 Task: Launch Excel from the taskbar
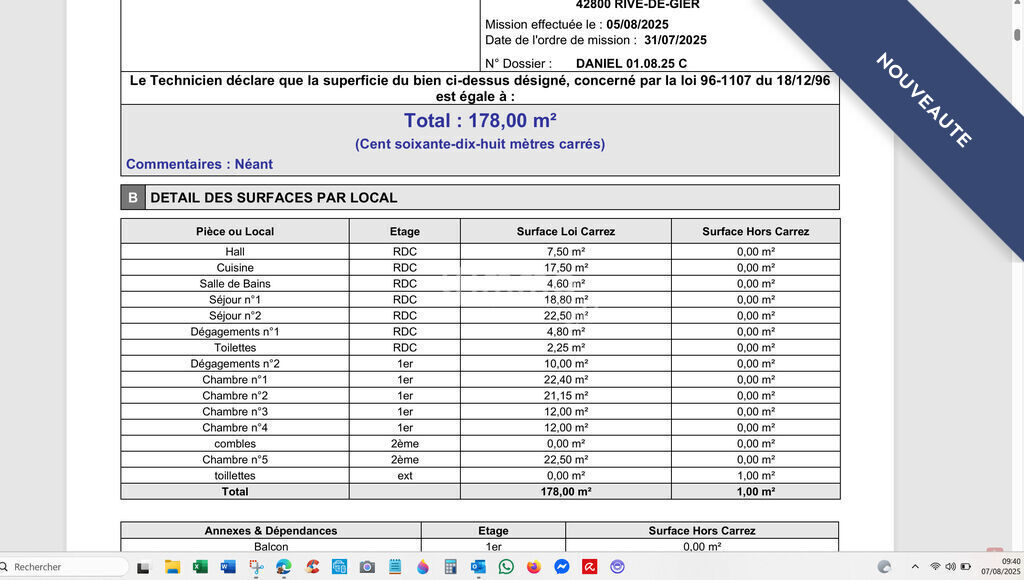(200, 567)
